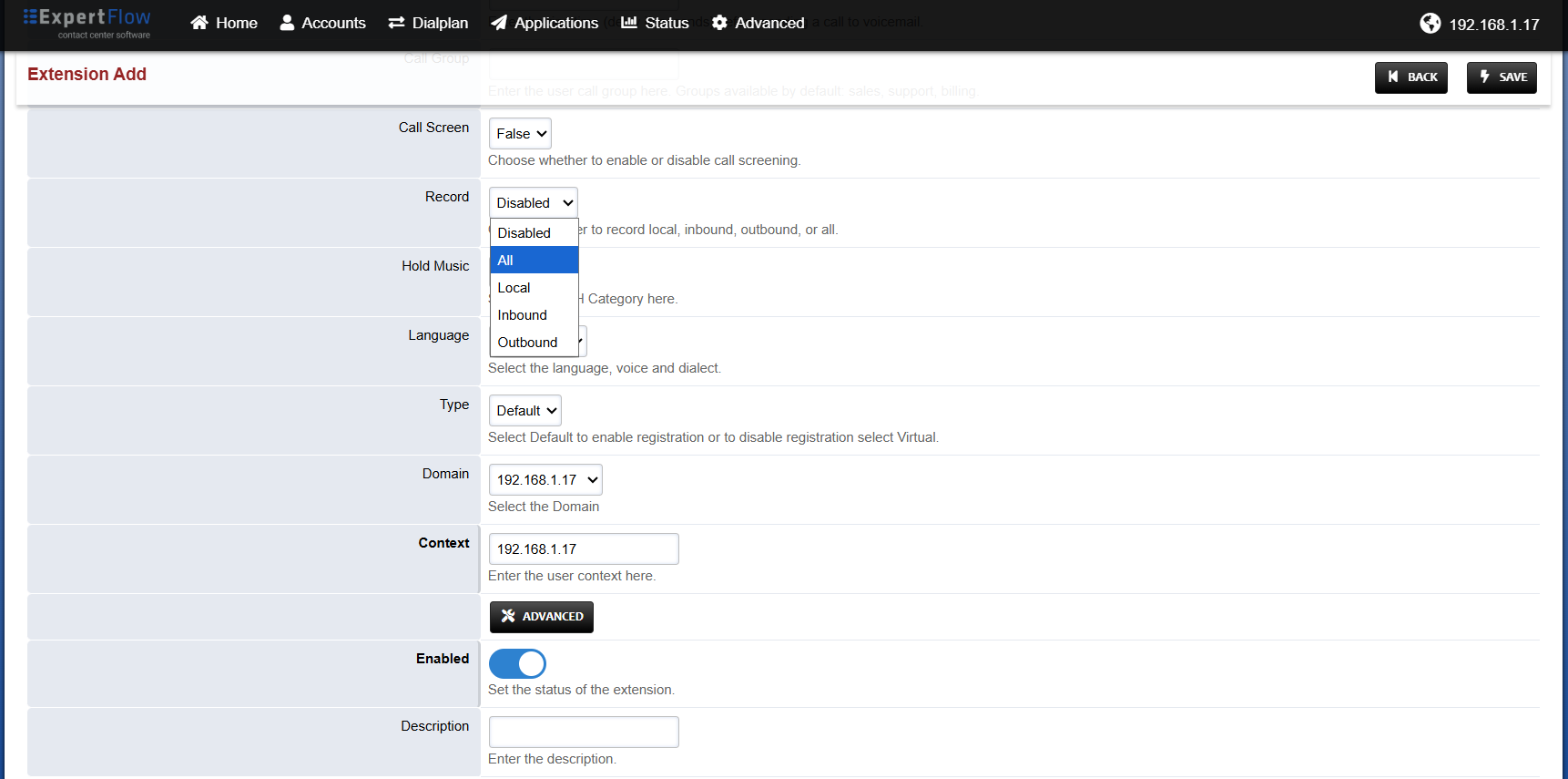Click 'Select the language, voice and dialect.' text

tap(605, 368)
